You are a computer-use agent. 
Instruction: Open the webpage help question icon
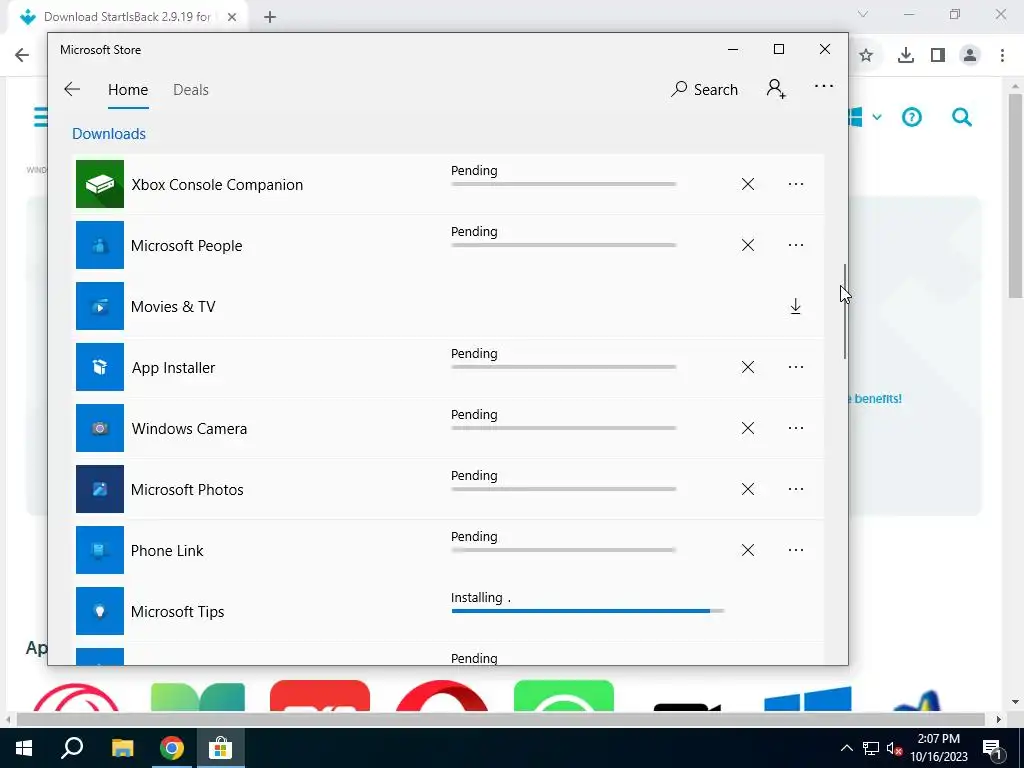[912, 117]
